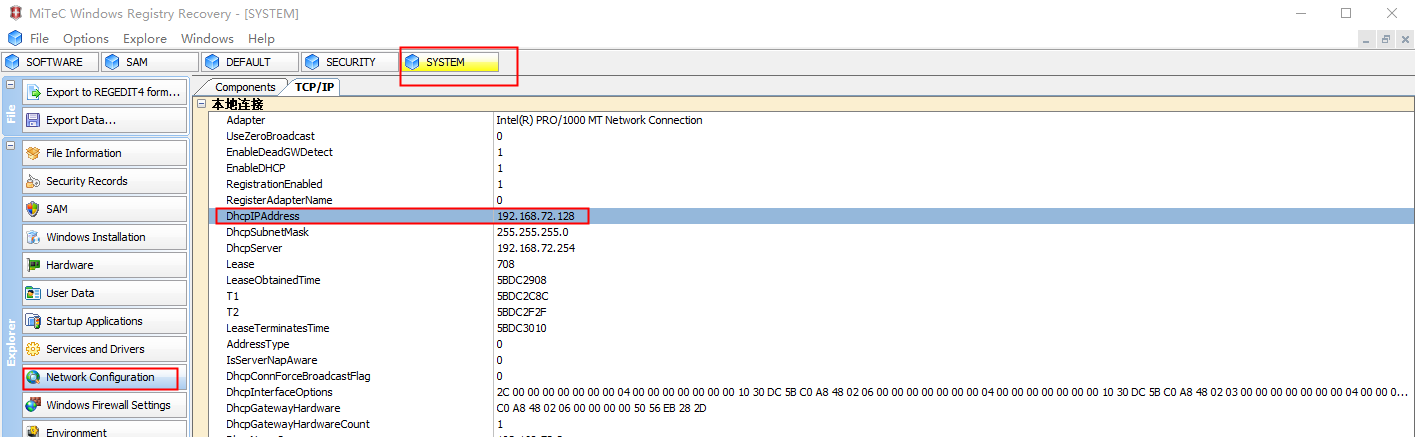Switch to the SAM hive window tab

coord(149,62)
